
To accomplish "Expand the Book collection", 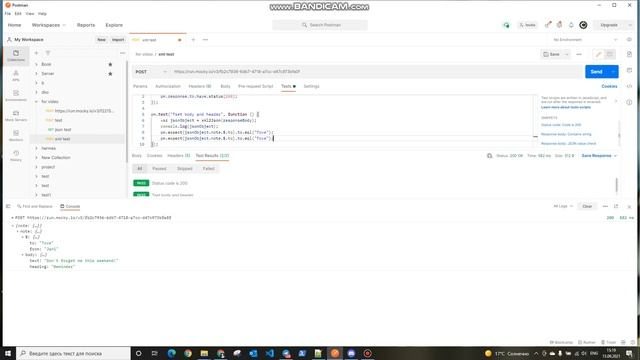I will click(36, 64).
